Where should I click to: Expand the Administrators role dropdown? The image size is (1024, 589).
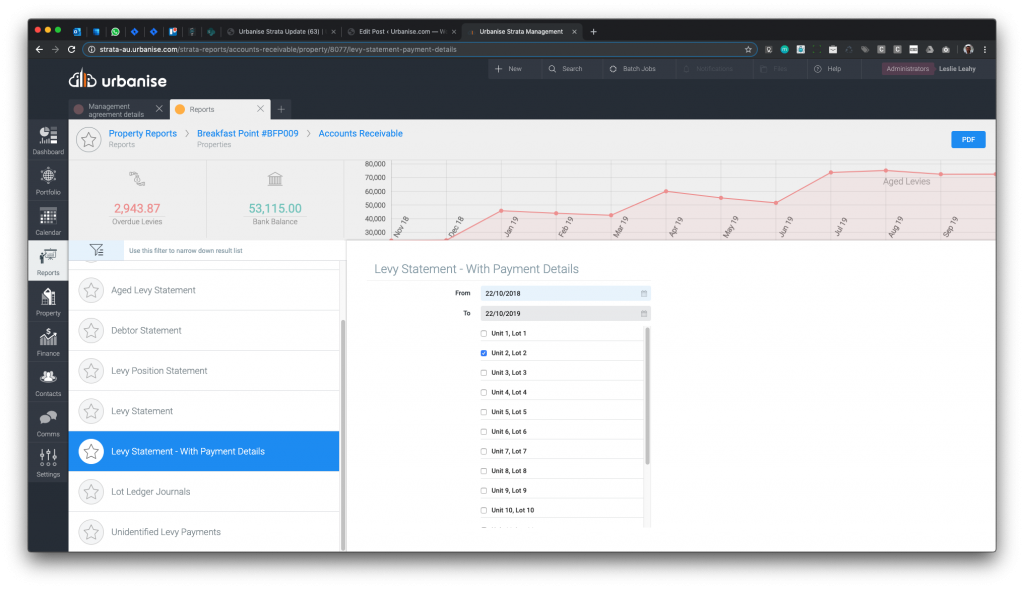point(907,69)
